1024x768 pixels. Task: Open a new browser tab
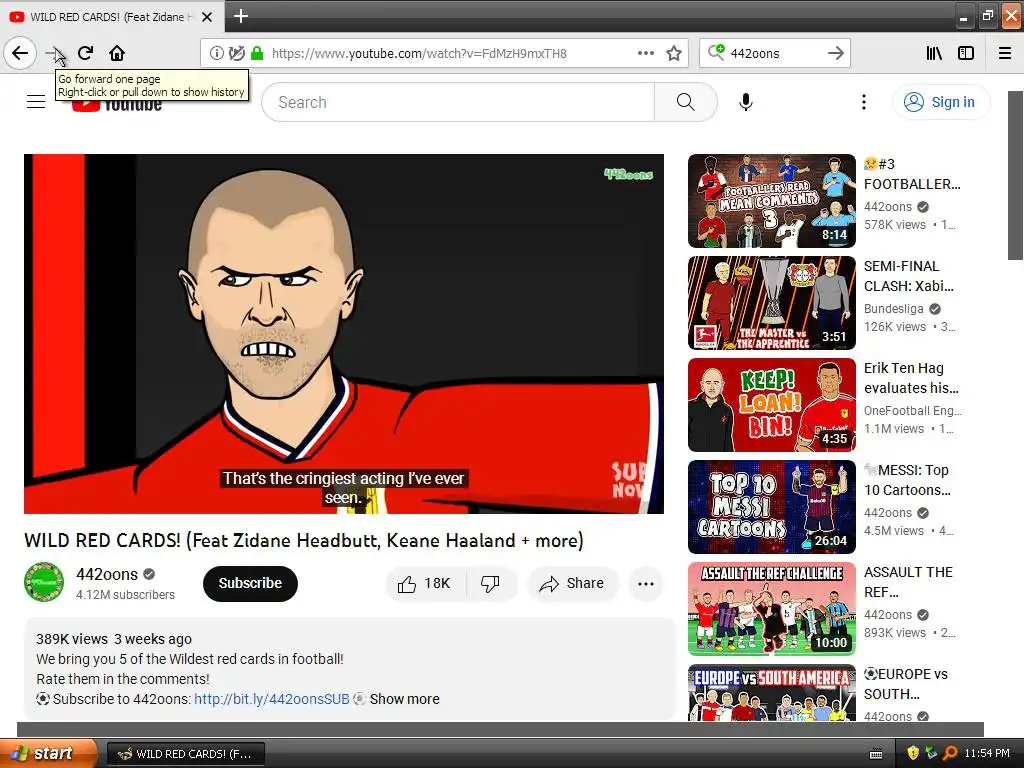tap(240, 16)
